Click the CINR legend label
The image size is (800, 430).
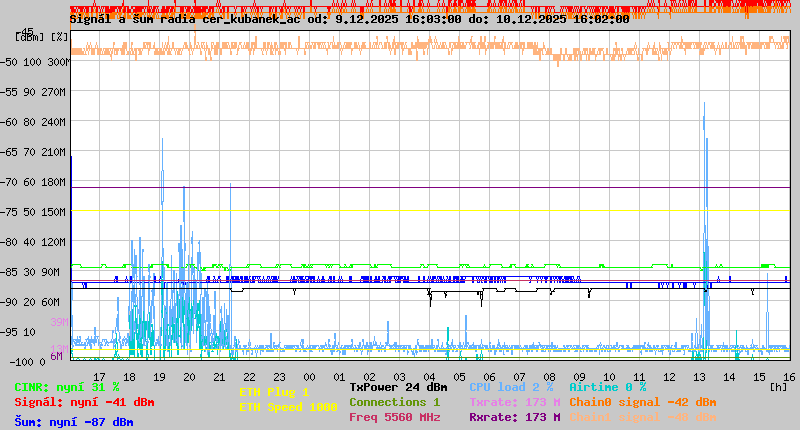67,387
